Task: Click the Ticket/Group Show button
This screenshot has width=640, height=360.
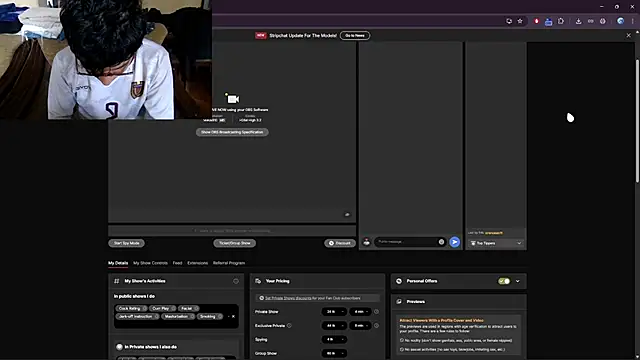Action: (235, 243)
